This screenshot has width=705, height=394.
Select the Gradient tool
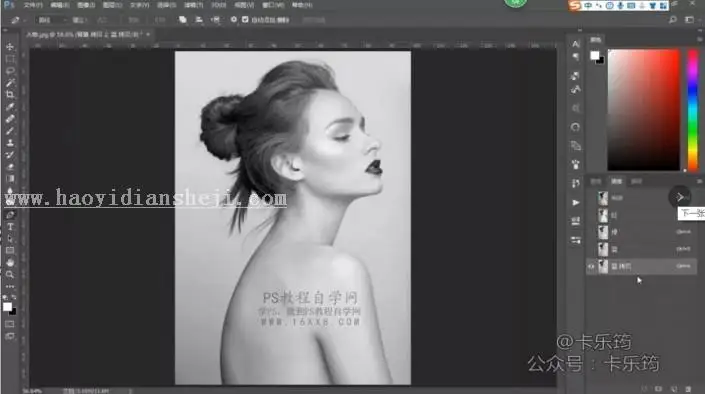pyautogui.click(x=10, y=179)
